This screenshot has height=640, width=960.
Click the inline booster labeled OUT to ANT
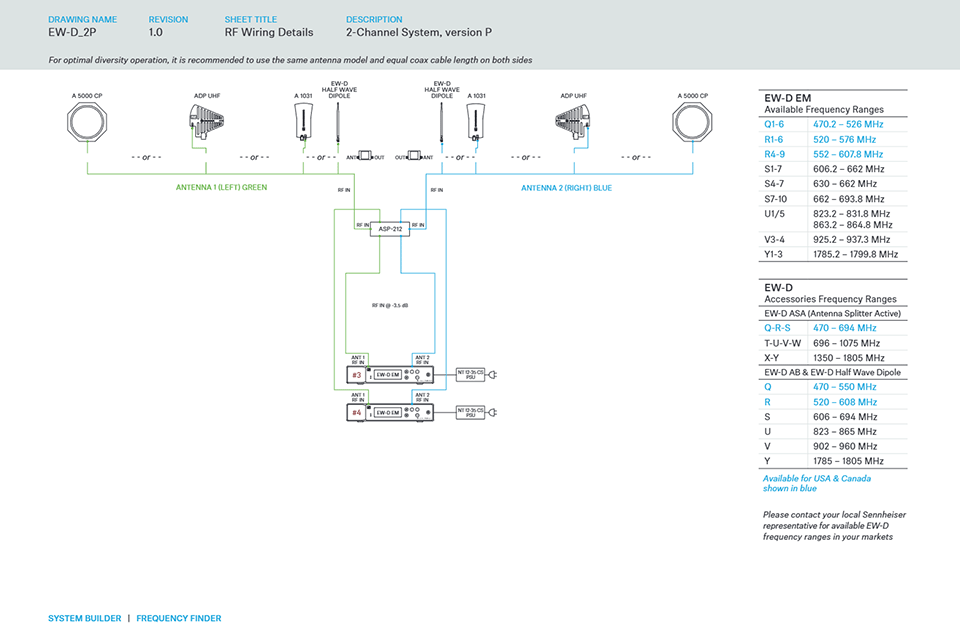pyautogui.click(x=414, y=156)
